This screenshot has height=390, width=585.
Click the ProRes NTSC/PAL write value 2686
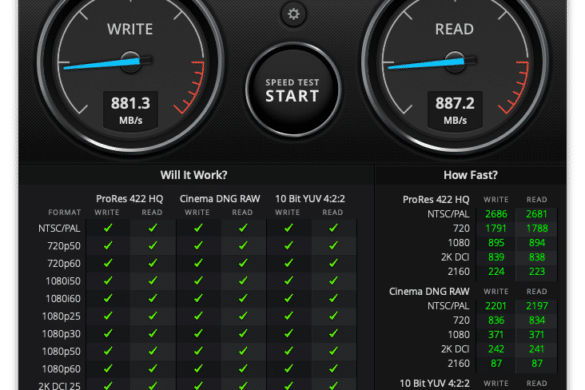click(496, 214)
